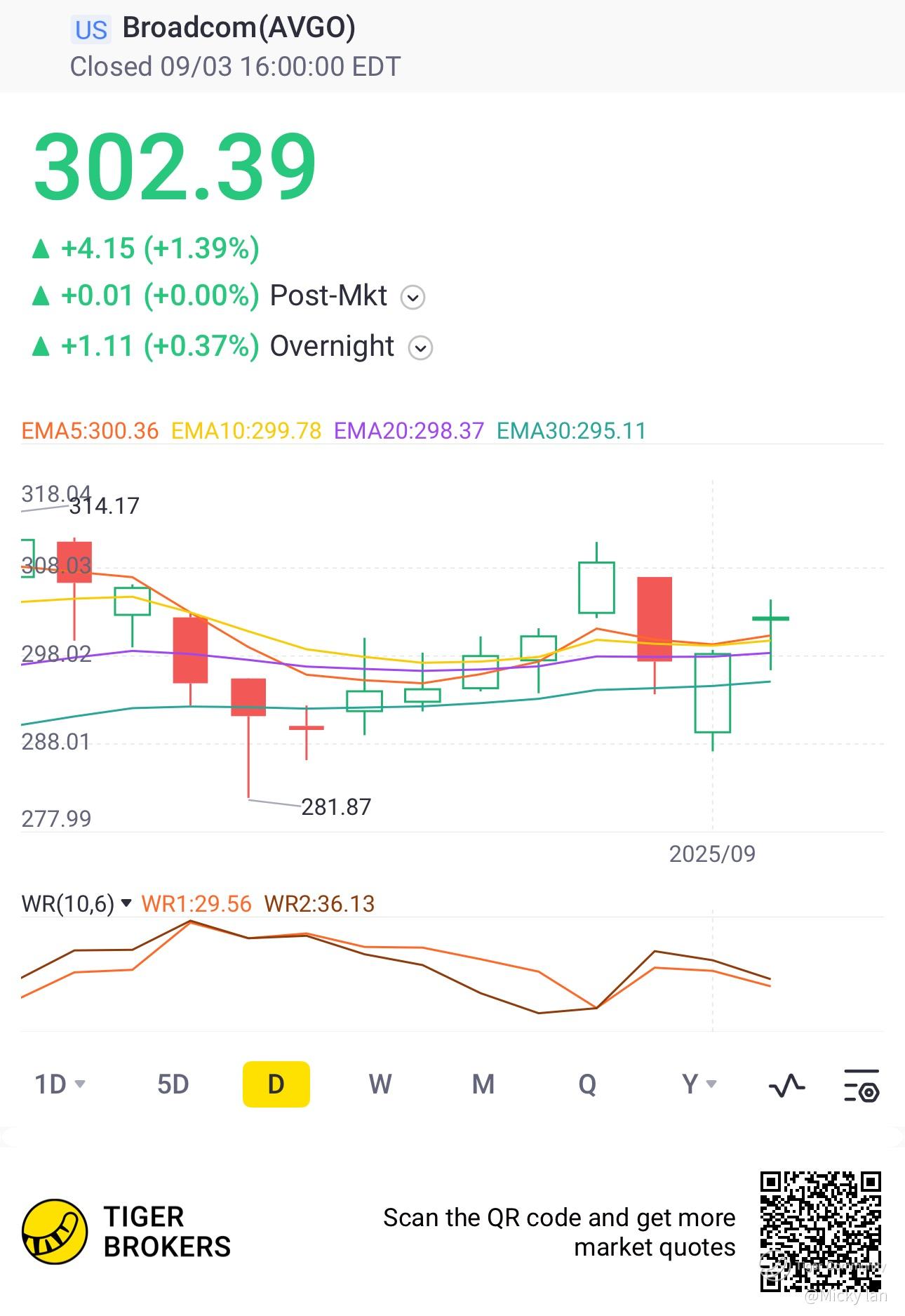Open the Y timeframe dropdown
Screen dimensions: 905x1316
(x=699, y=1084)
